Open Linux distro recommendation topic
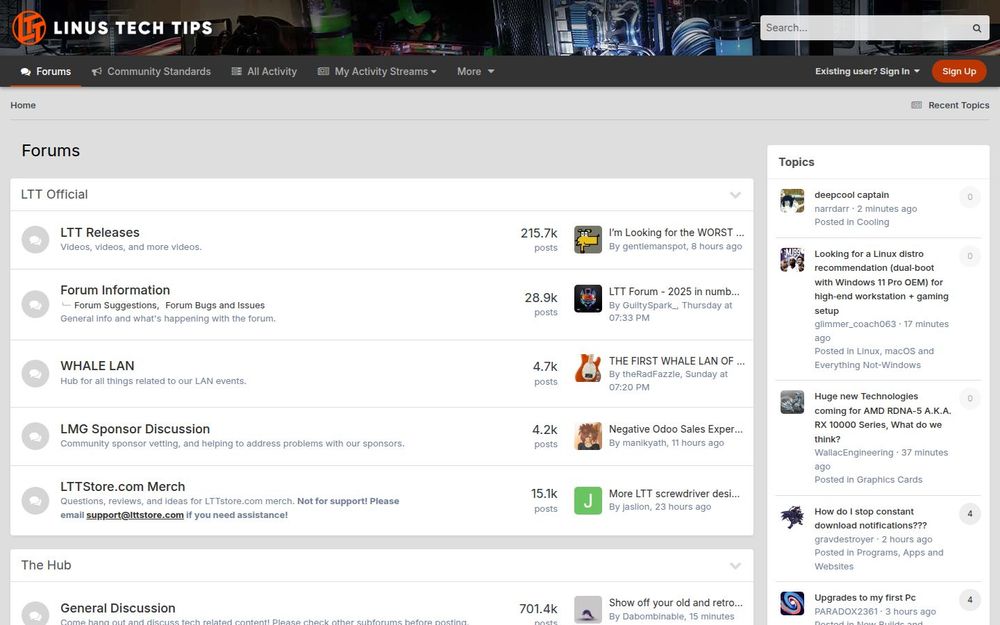 [x=881, y=282]
